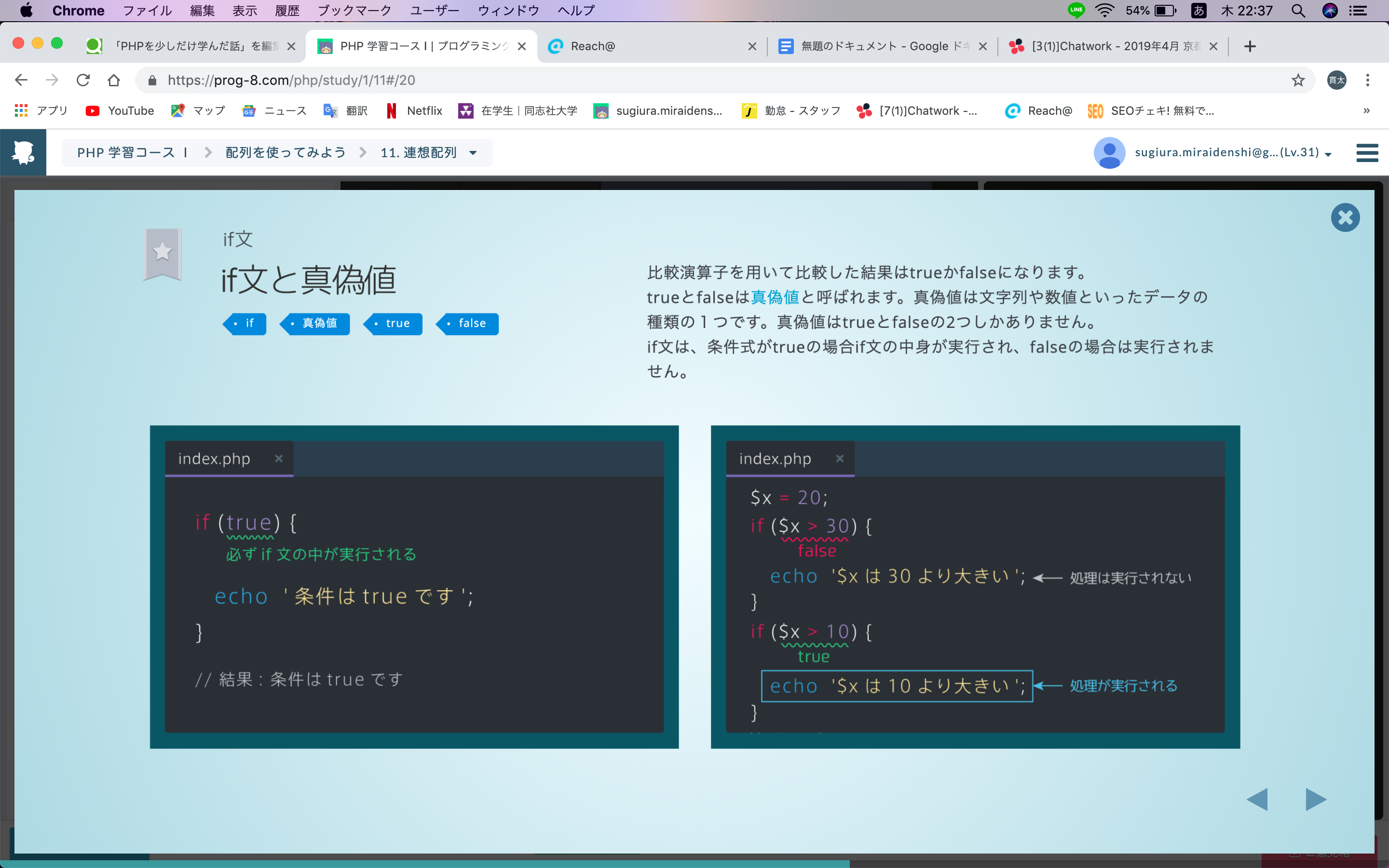Close the if文と真偽値 slide overlay
This screenshot has width=1389, height=868.
pyautogui.click(x=1345, y=217)
